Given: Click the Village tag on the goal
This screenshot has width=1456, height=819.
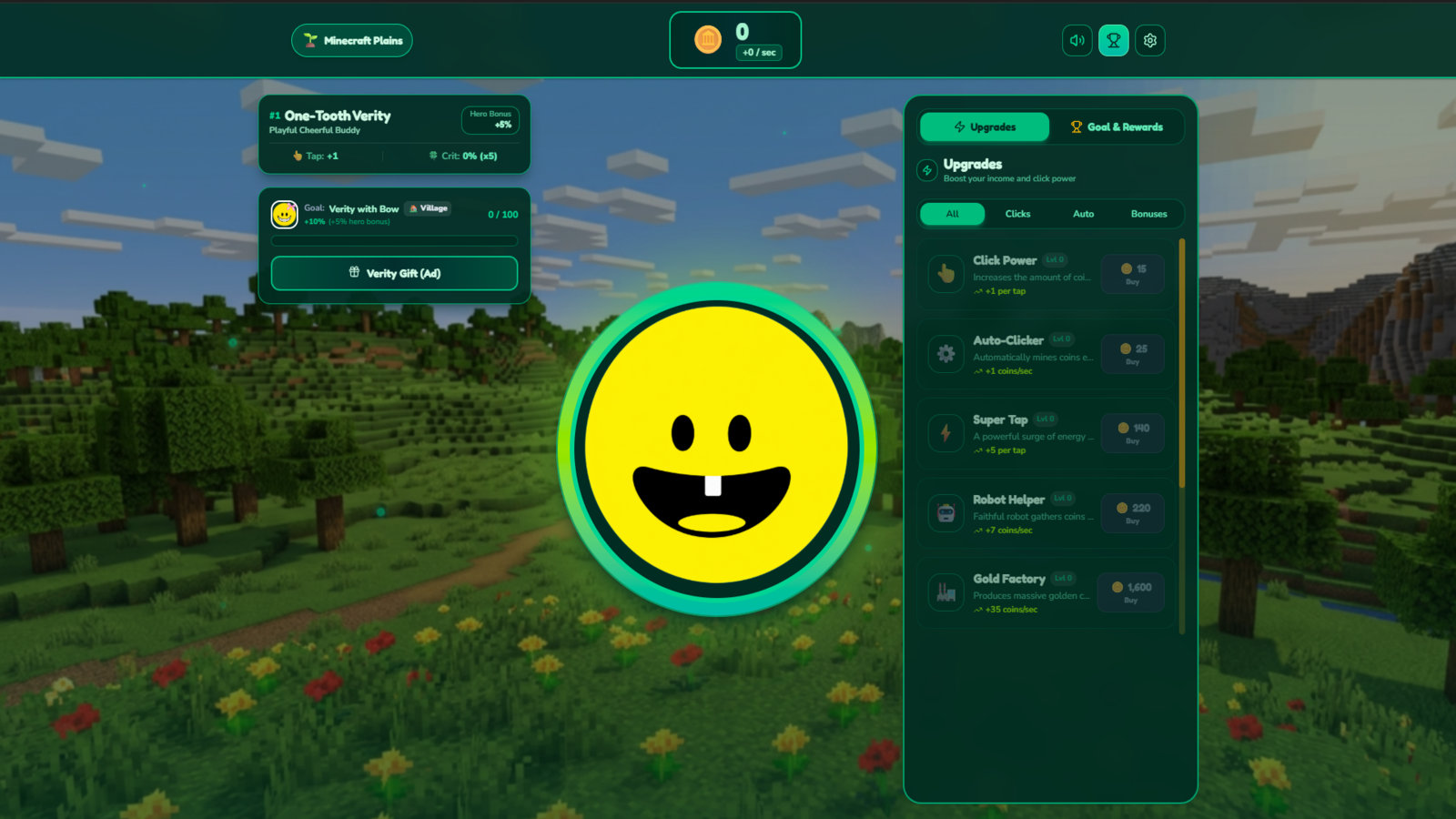Looking at the screenshot, I should pyautogui.click(x=429, y=208).
